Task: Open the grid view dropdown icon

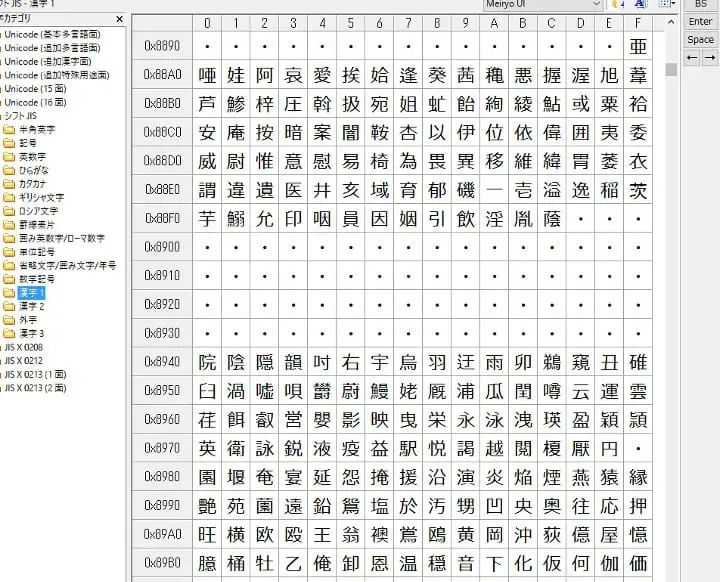Action: pos(667,5)
